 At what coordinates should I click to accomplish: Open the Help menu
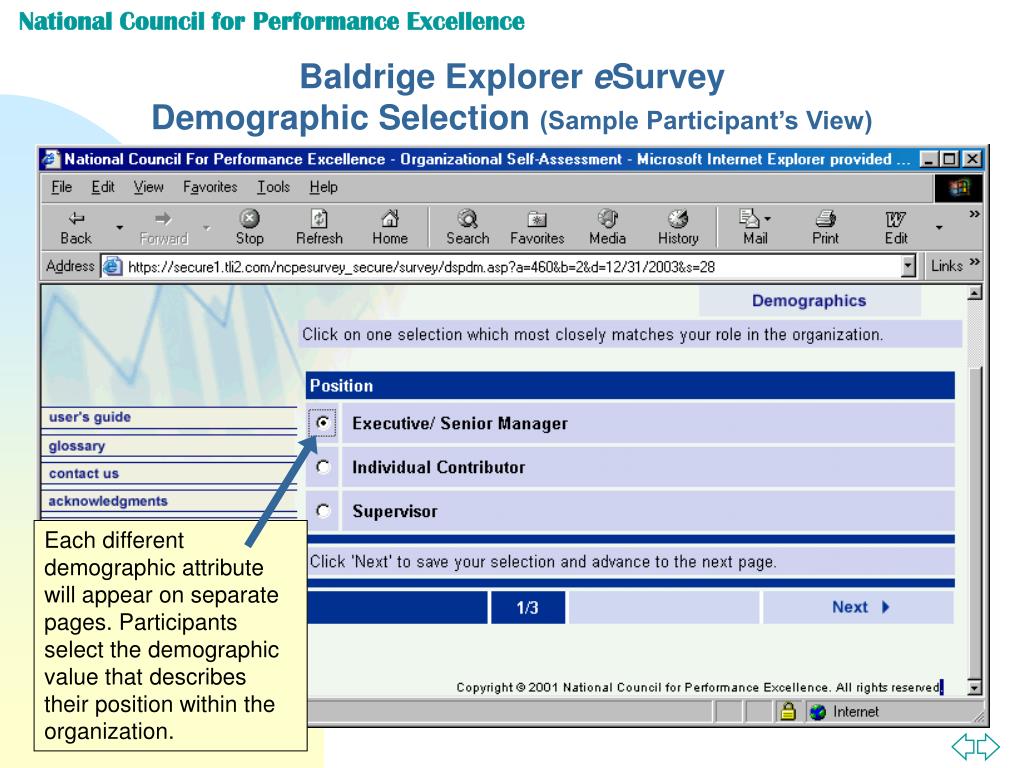point(323,187)
